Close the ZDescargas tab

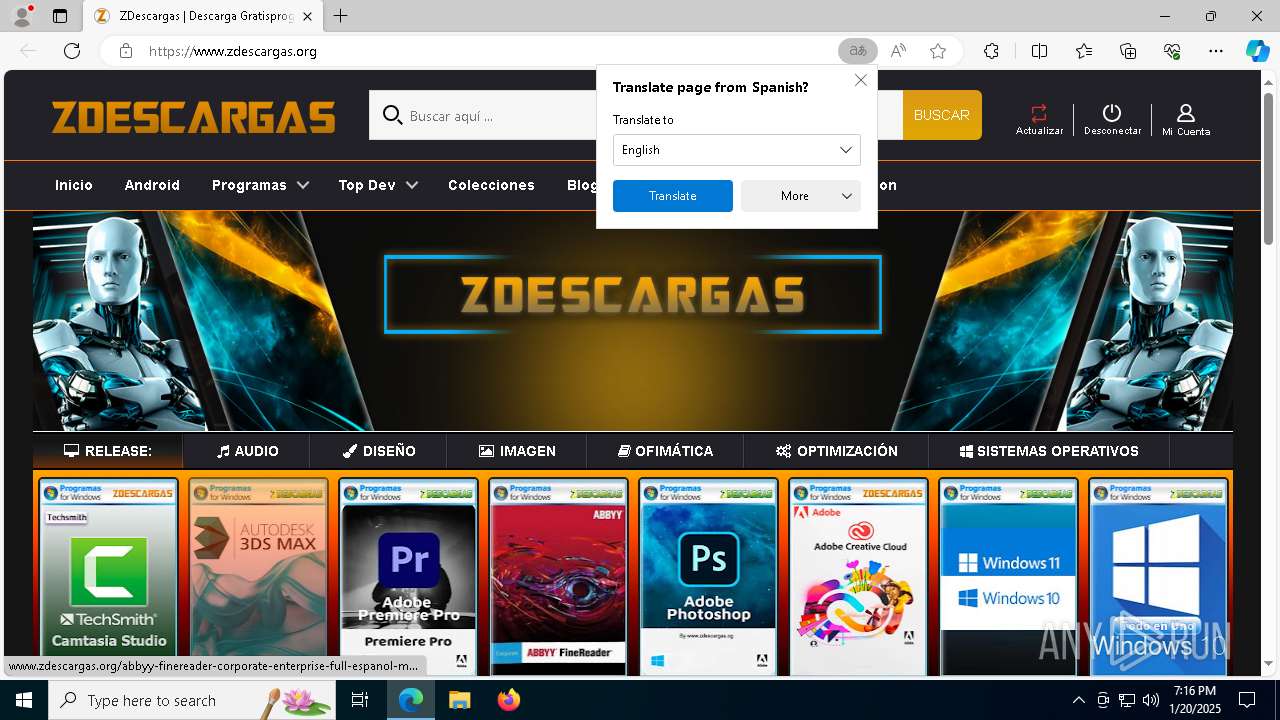(x=307, y=16)
